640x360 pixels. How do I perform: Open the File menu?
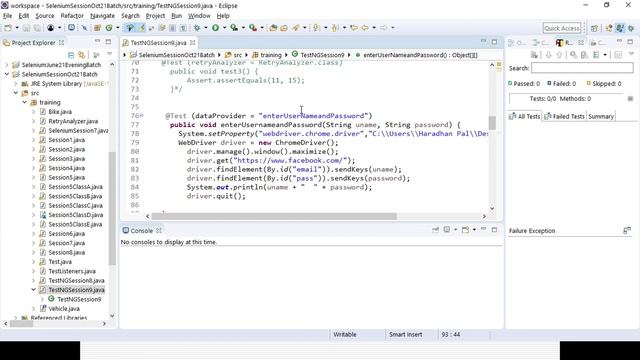[x=8, y=16]
